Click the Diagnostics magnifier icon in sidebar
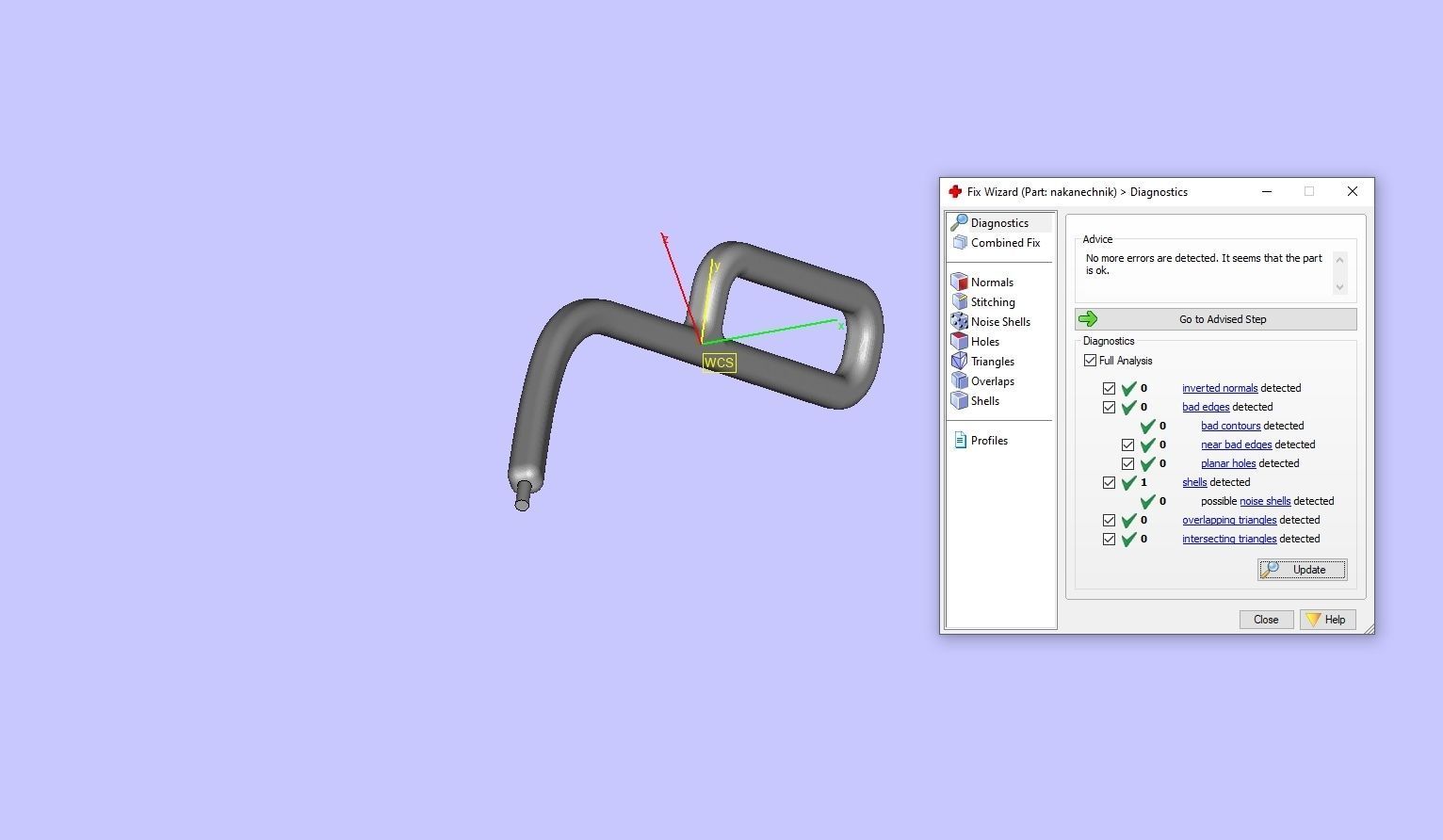 959,223
